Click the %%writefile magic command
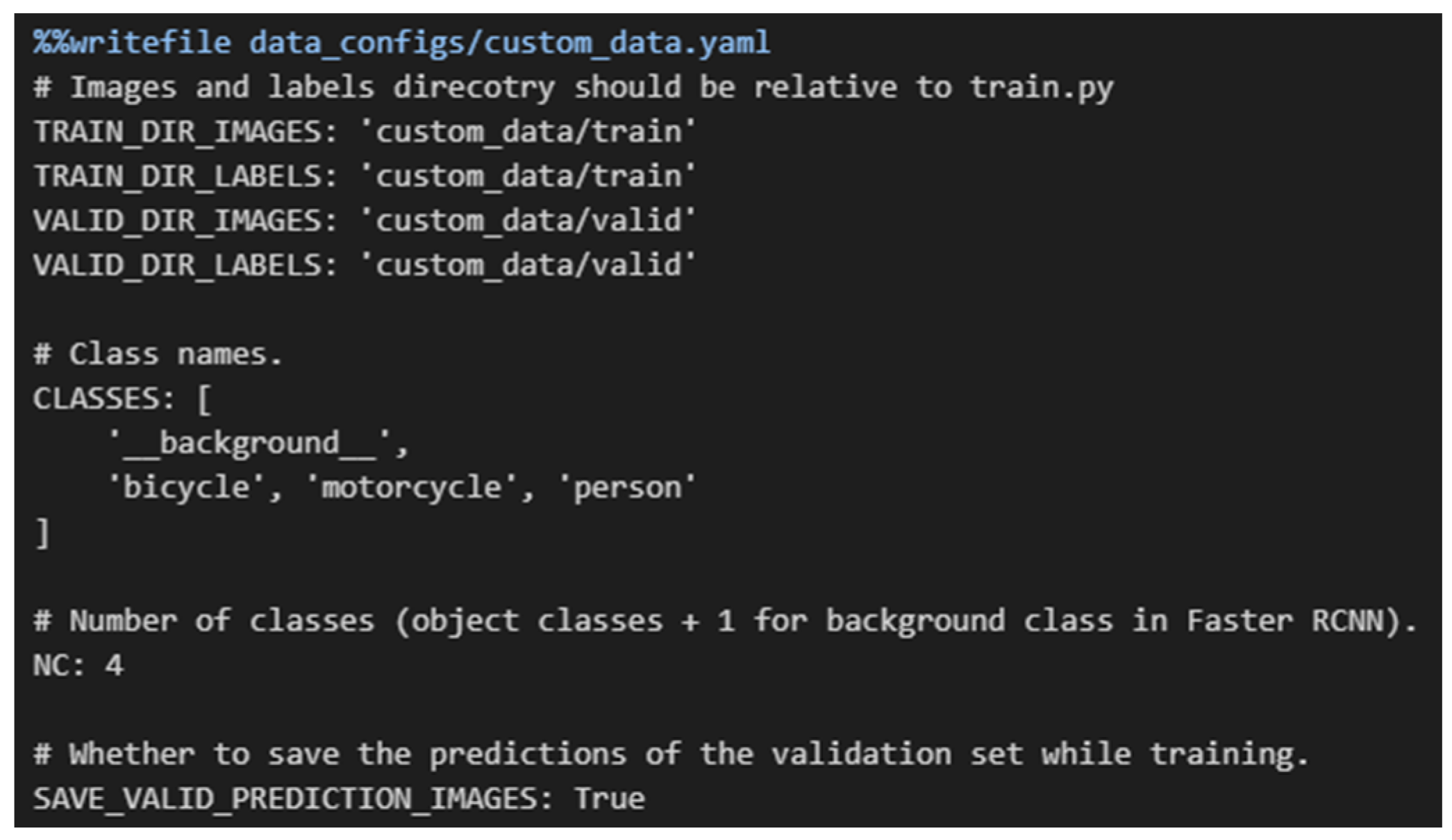This screenshot has width=1452, height=840. 132,43
